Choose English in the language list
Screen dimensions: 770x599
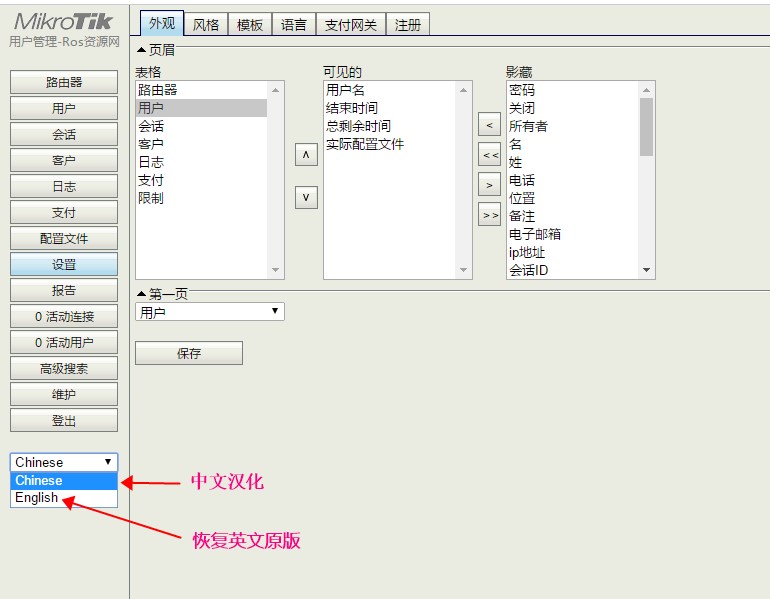coord(64,497)
